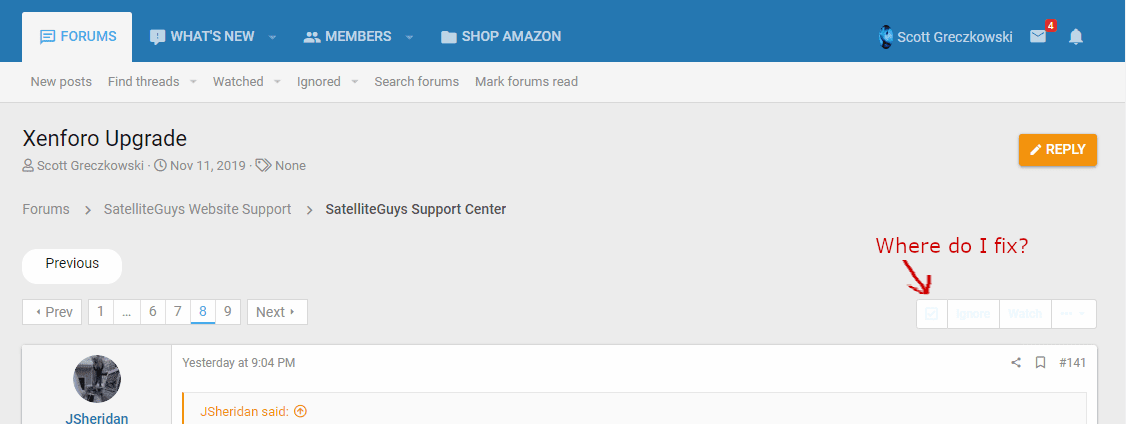Expand the Find threads dropdown arrow
Viewport: 1126px width, 424px height.
193,82
